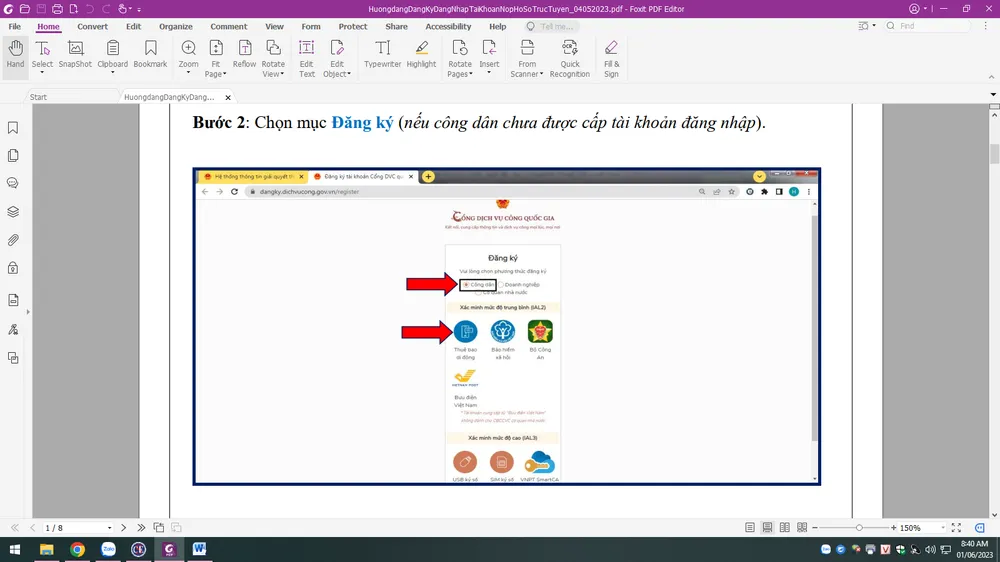
Task: Switch to single page view mode
Action: [750, 527]
